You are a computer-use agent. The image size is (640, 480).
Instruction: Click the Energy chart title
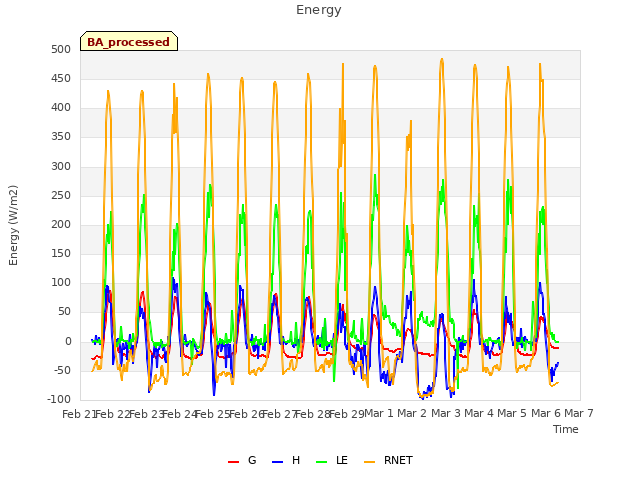(319, 10)
